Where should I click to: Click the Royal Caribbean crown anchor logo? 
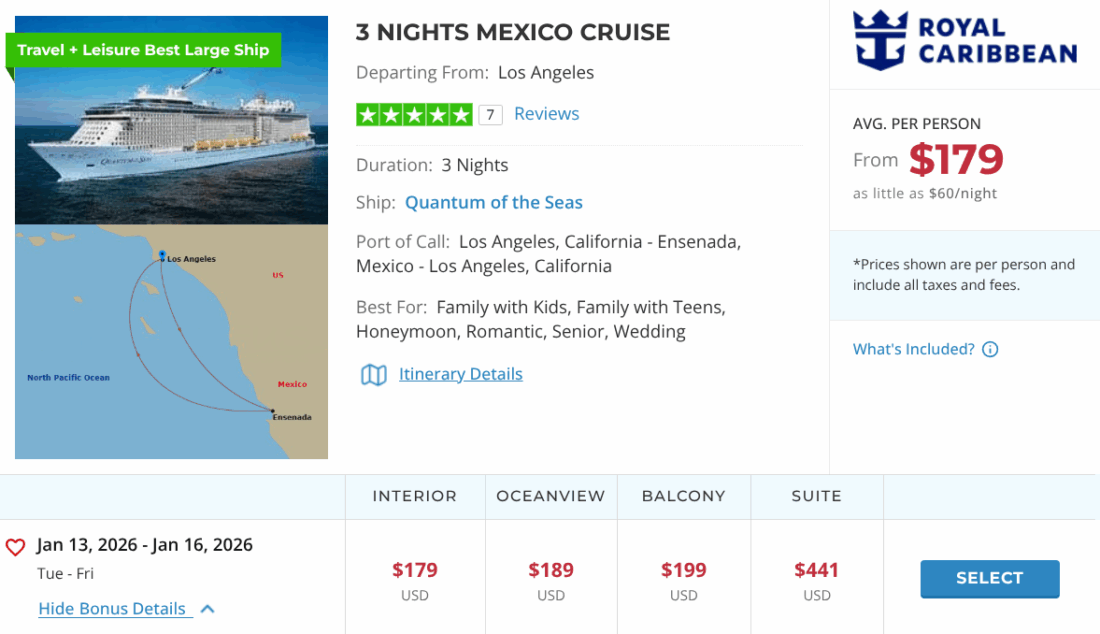click(880, 40)
